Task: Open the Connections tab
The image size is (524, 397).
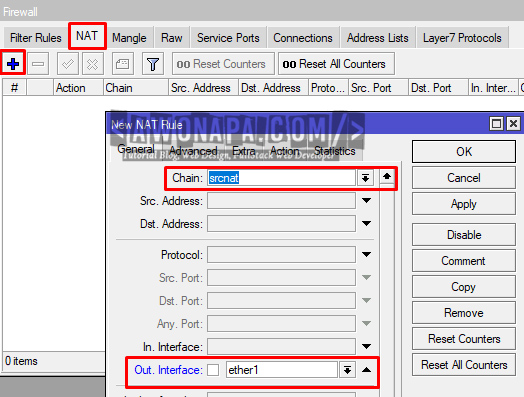Action: point(303,38)
